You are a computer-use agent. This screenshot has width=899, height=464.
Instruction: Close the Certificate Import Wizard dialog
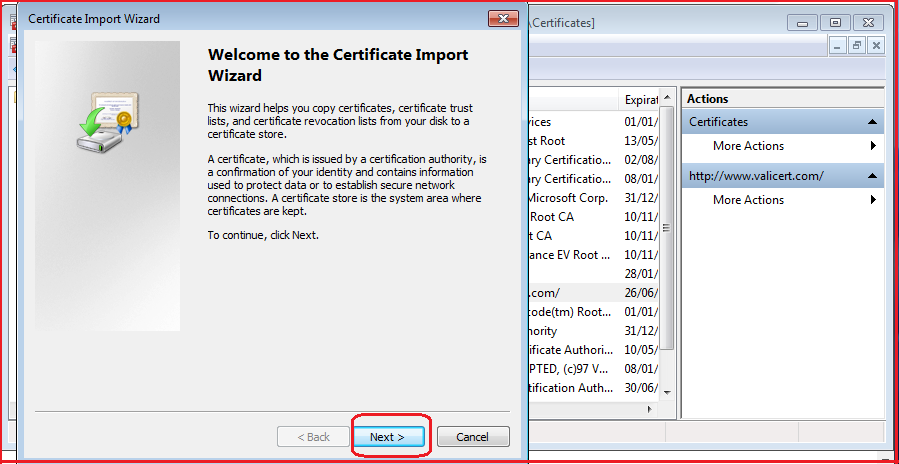[x=501, y=19]
